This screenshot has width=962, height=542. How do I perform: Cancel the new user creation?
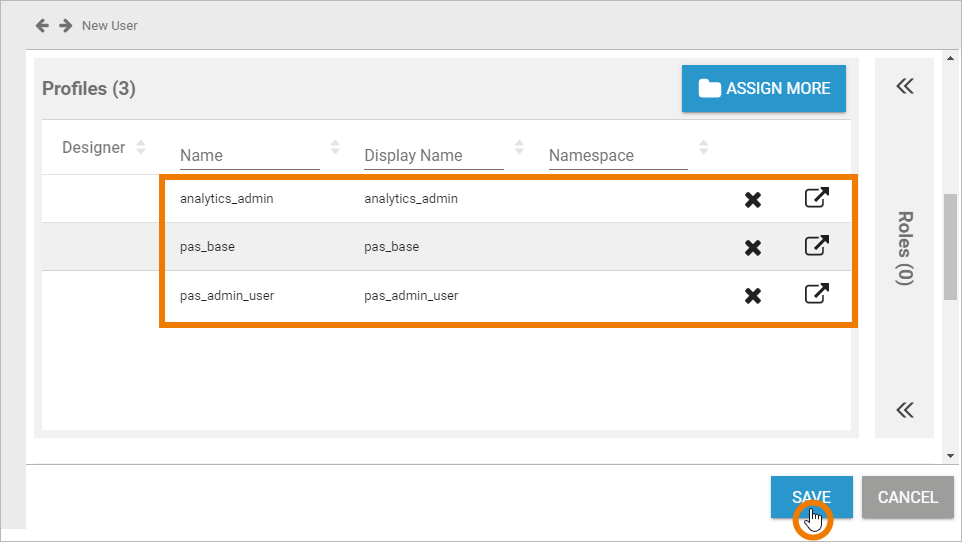coord(907,497)
